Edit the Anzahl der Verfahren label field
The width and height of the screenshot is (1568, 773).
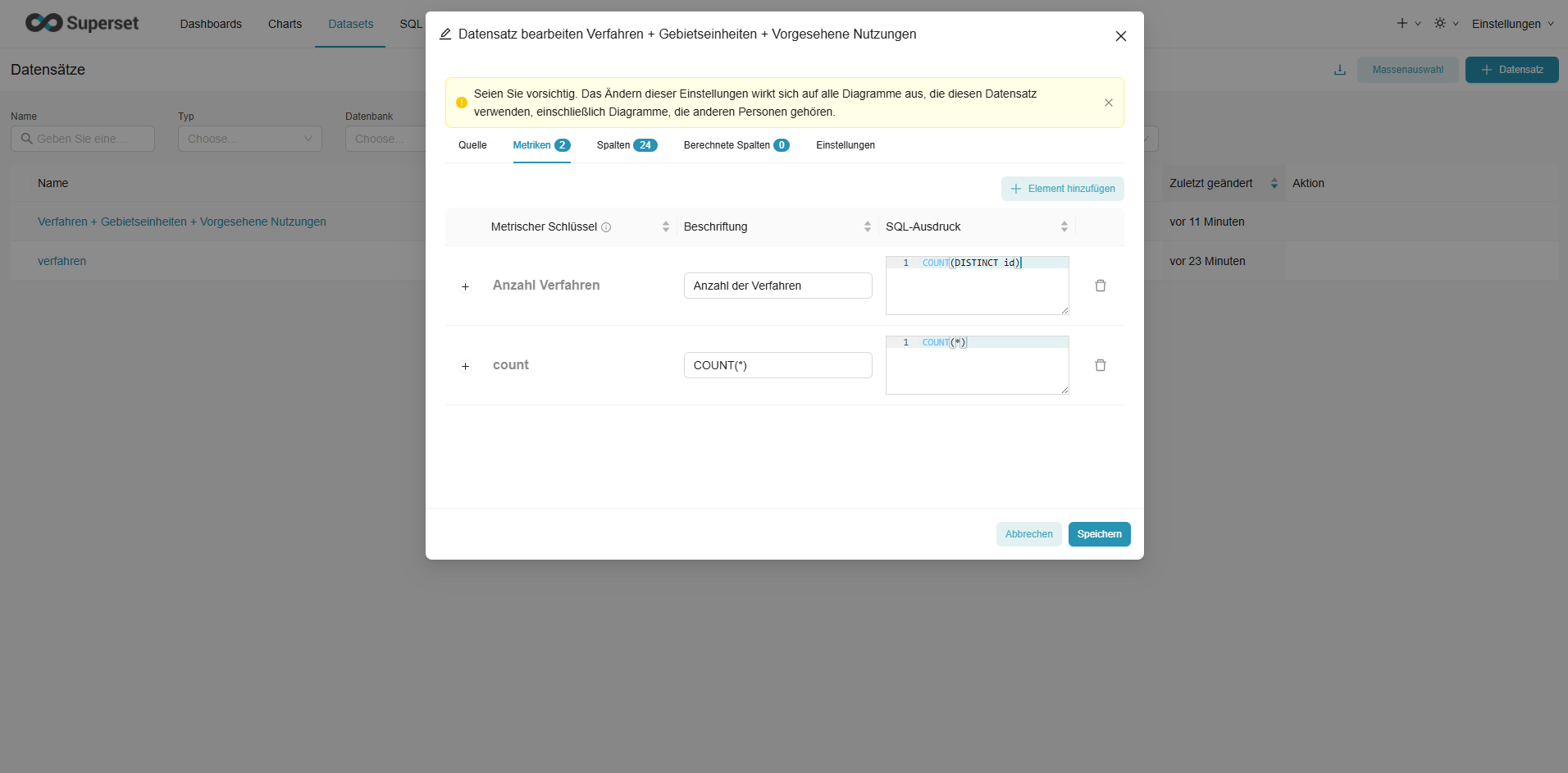coord(777,286)
